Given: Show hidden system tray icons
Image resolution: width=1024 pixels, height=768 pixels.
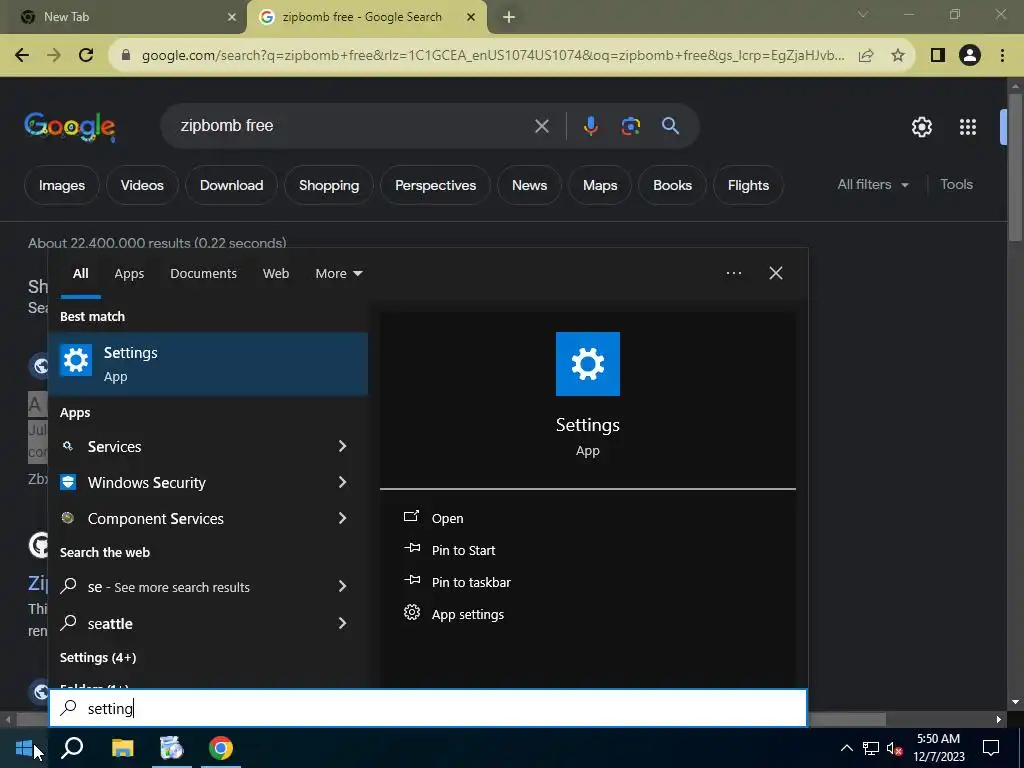Looking at the screenshot, I should click(846, 748).
